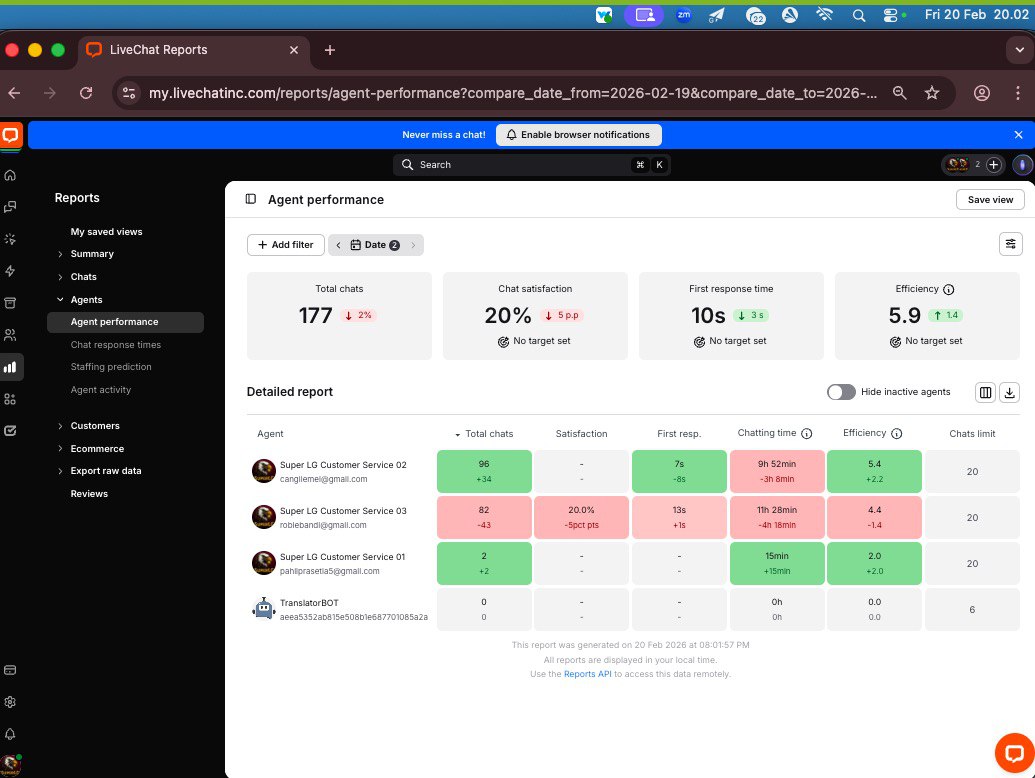This screenshot has height=778, width=1035.
Task: Click the plus icon to invite agents
Action: tap(993, 165)
